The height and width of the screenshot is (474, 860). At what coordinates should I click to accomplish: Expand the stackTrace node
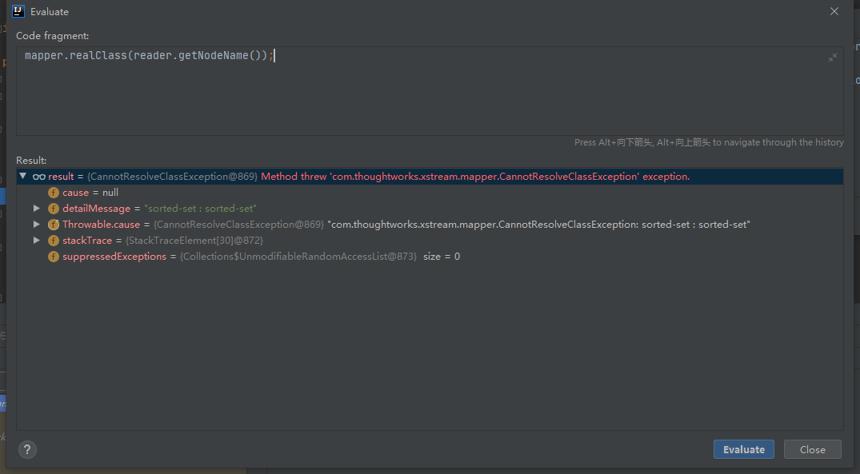click(x=36, y=240)
